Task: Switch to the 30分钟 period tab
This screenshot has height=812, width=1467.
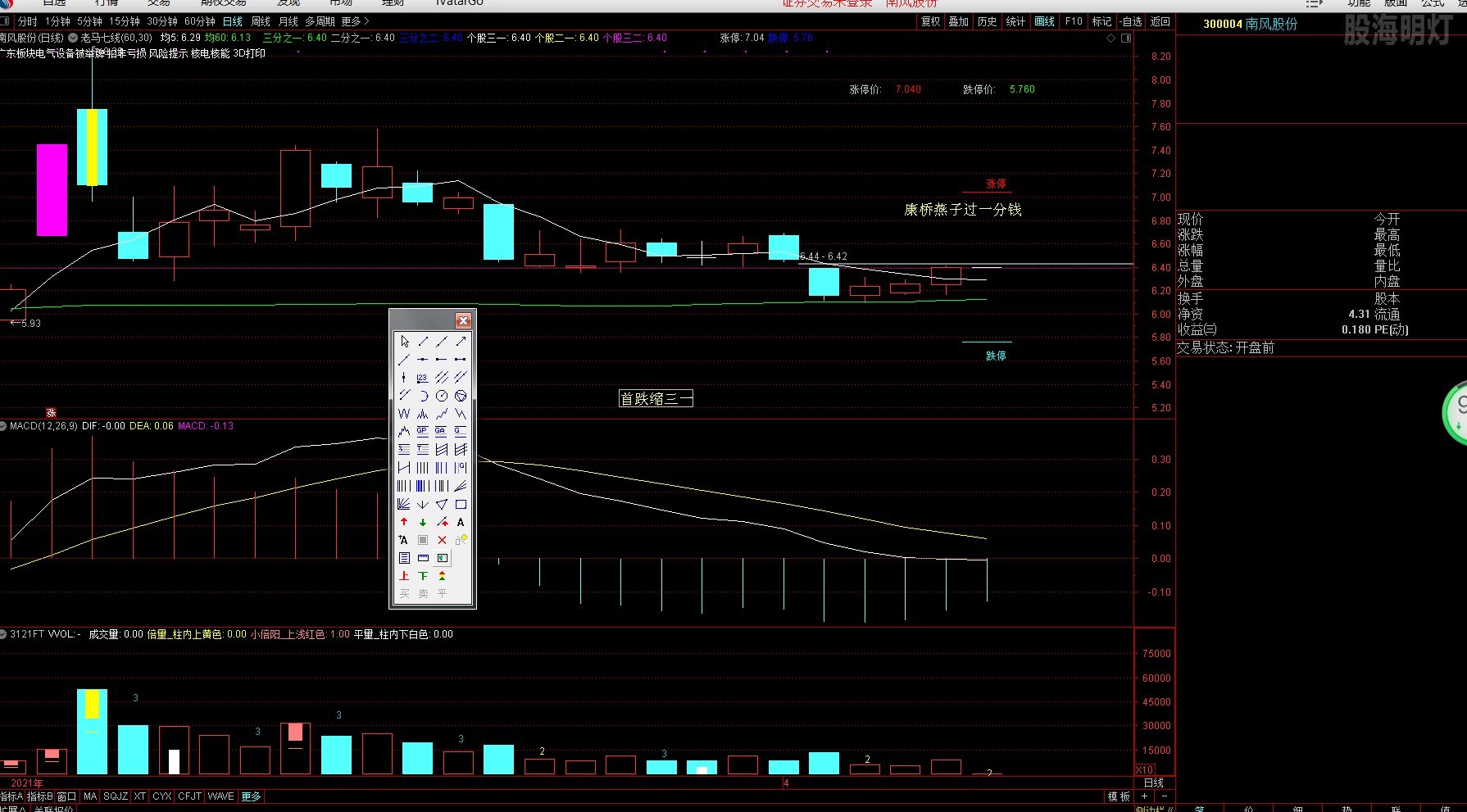Action: [x=162, y=21]
